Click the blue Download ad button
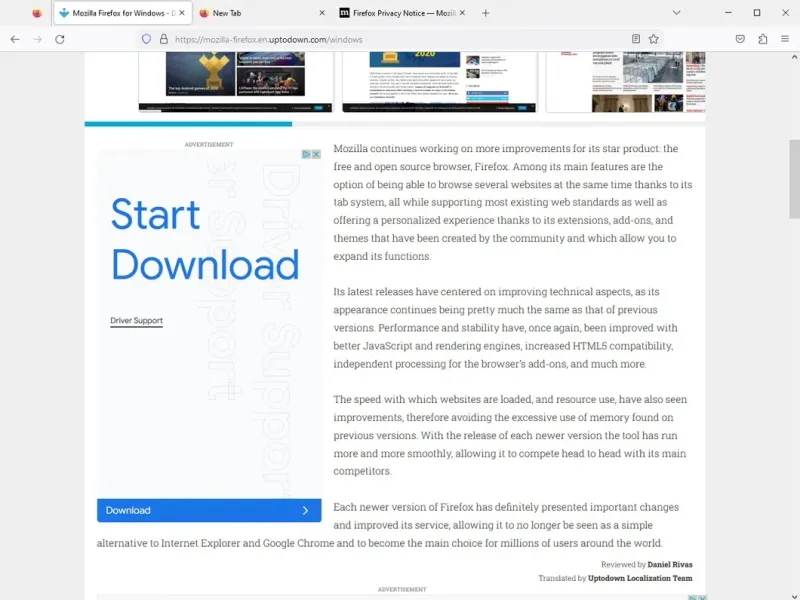 pyautogui.click(x=209, y=510)
